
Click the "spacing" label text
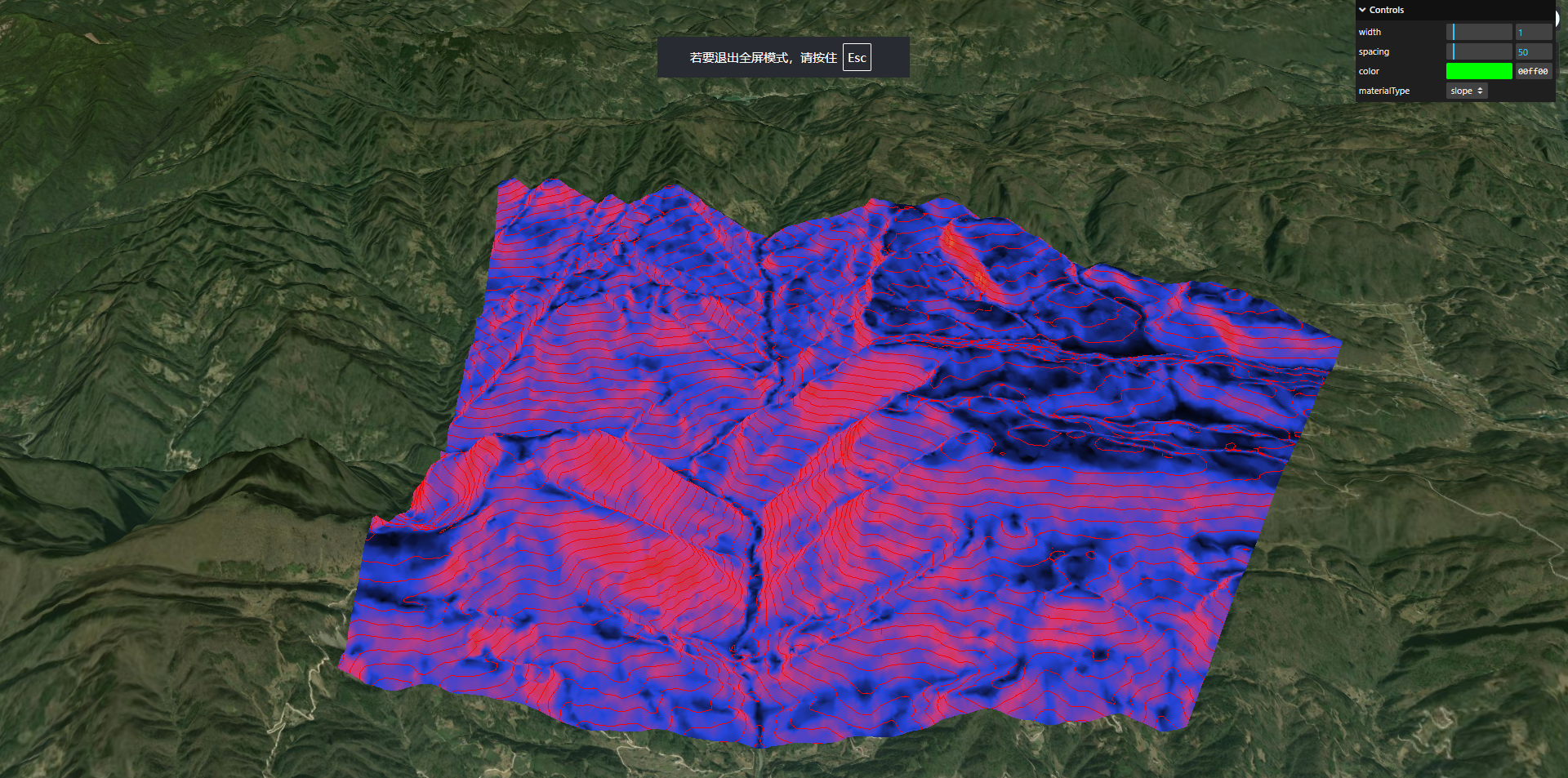pyautogui.click(x=1374, y=51)
